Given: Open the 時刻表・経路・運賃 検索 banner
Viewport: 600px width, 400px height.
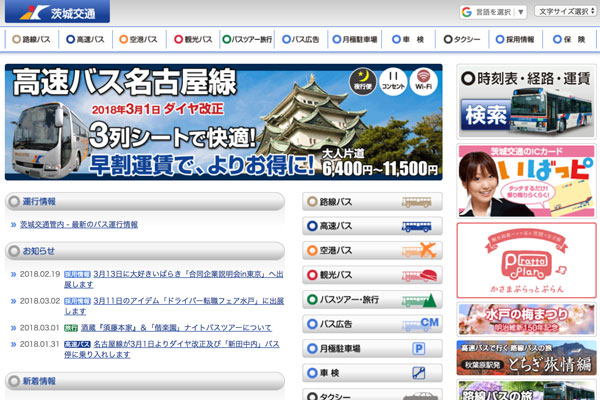Looking at the screenshot, I should coord(526,101).
